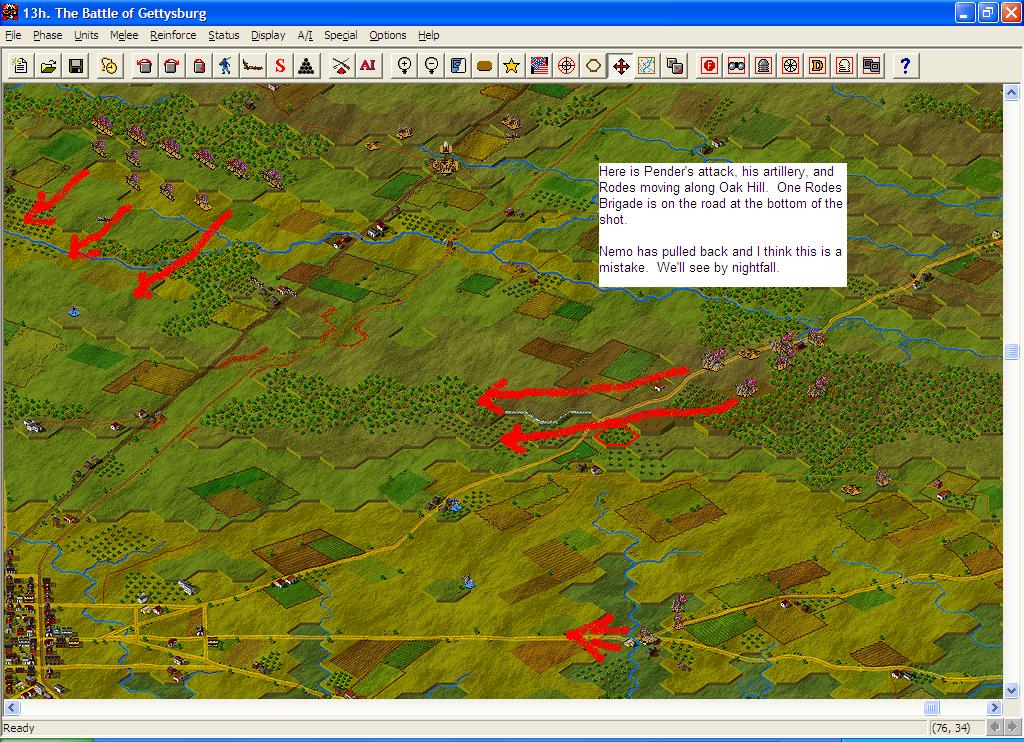The height and width of the screenshot is (742, 1024).
Task: Click the gold star objectives icon
Action: [512, 65]
